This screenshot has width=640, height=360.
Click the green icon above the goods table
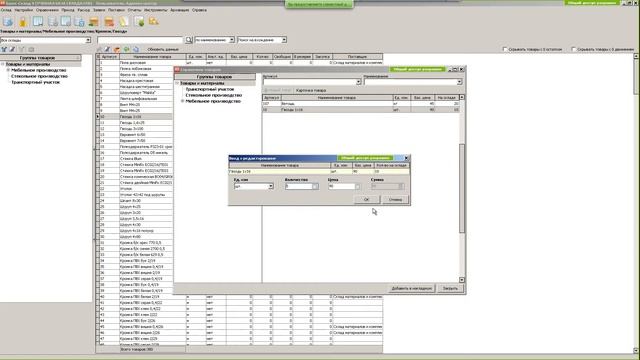coord(127,49)
